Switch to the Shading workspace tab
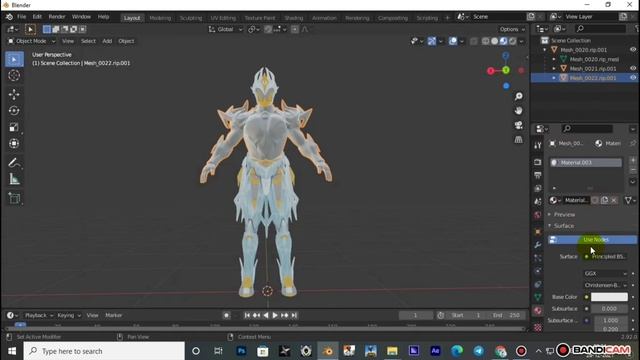Image resolution: width=640 pixels, height=360 pixels. pyautogui.click(x=294, y=18)
